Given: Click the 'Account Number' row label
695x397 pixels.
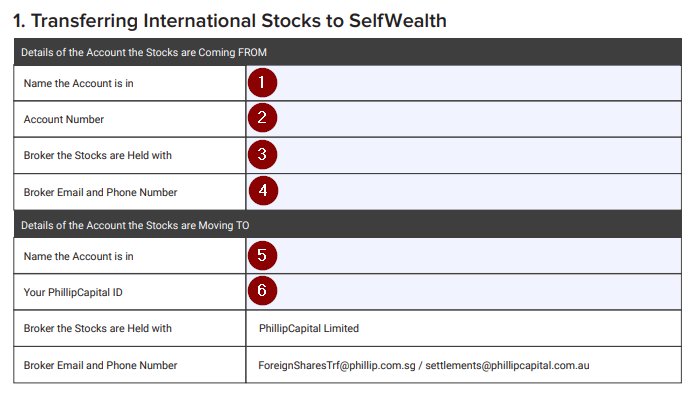Looking at the screenshot, I should point(64,119).
